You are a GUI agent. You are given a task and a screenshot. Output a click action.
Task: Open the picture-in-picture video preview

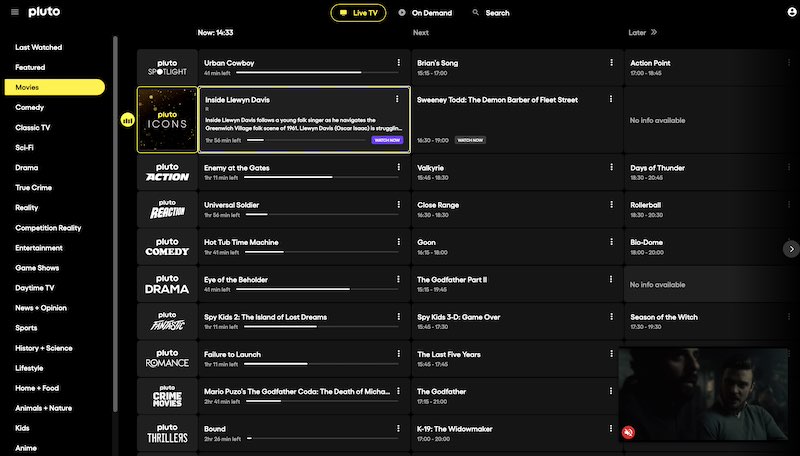click(x=703, y=394)
